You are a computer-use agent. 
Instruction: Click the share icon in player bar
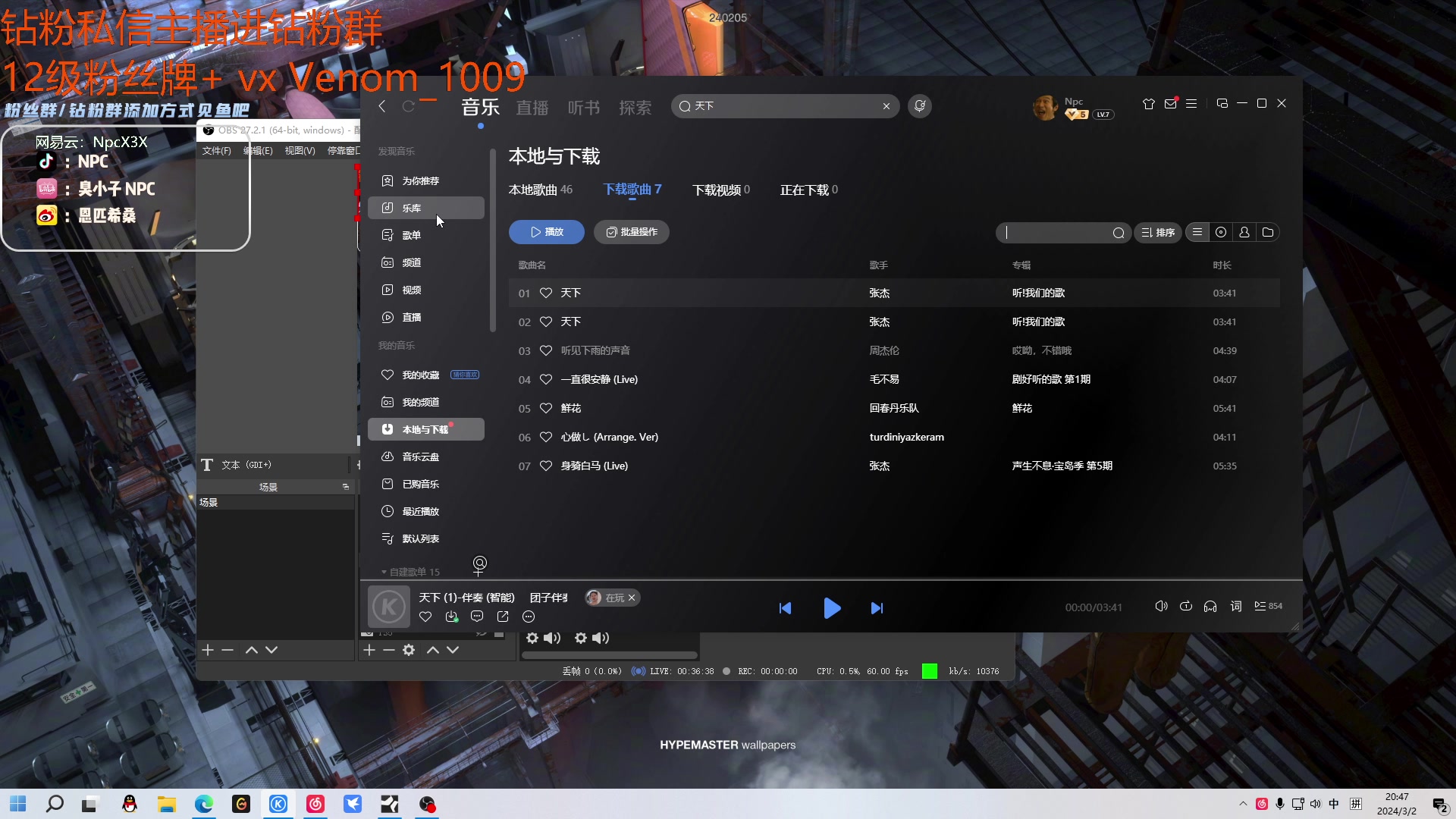coord(503,617)
